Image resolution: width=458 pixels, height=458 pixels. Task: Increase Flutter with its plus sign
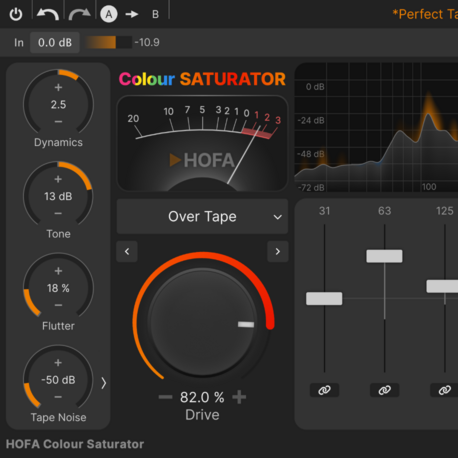pyautogui.click(x=58, y=271)
